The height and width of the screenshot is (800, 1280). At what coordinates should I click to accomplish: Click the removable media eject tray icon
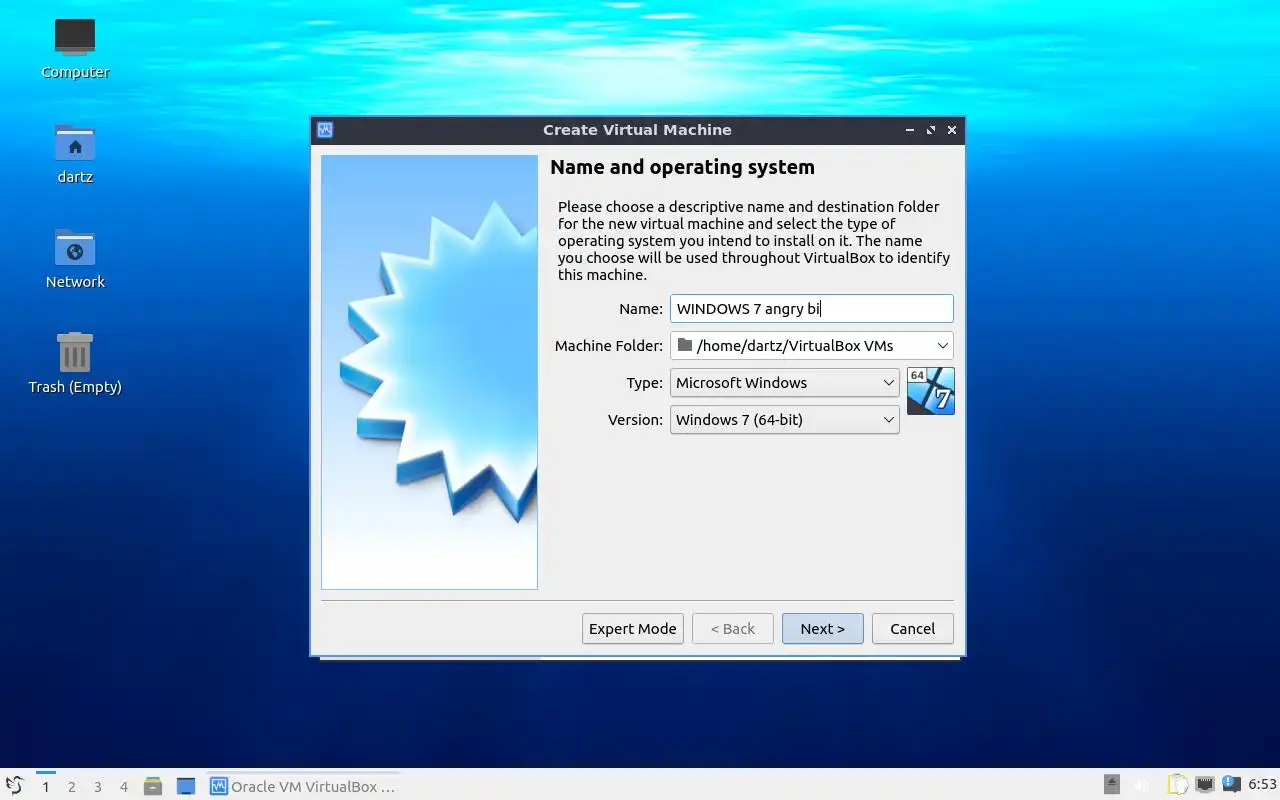pos(1112,785)
